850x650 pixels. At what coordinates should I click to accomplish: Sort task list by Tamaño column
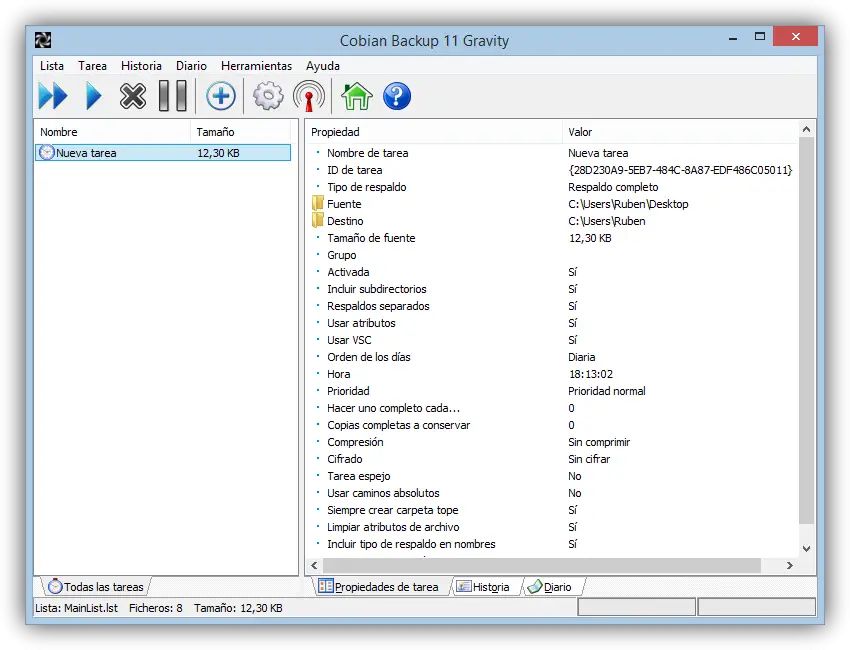click(x=240, y=132)
